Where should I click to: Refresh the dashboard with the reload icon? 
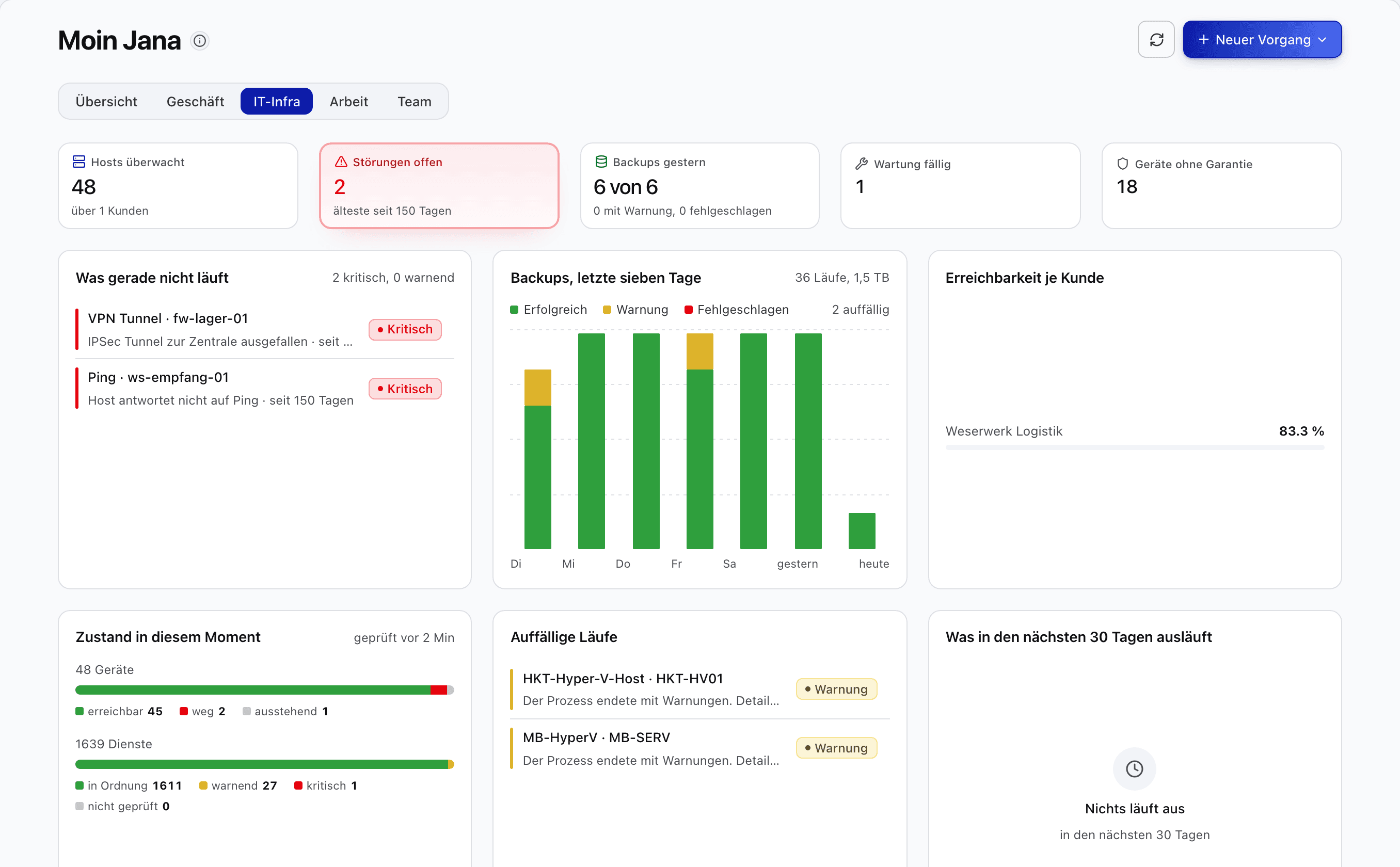[1156, 40]
